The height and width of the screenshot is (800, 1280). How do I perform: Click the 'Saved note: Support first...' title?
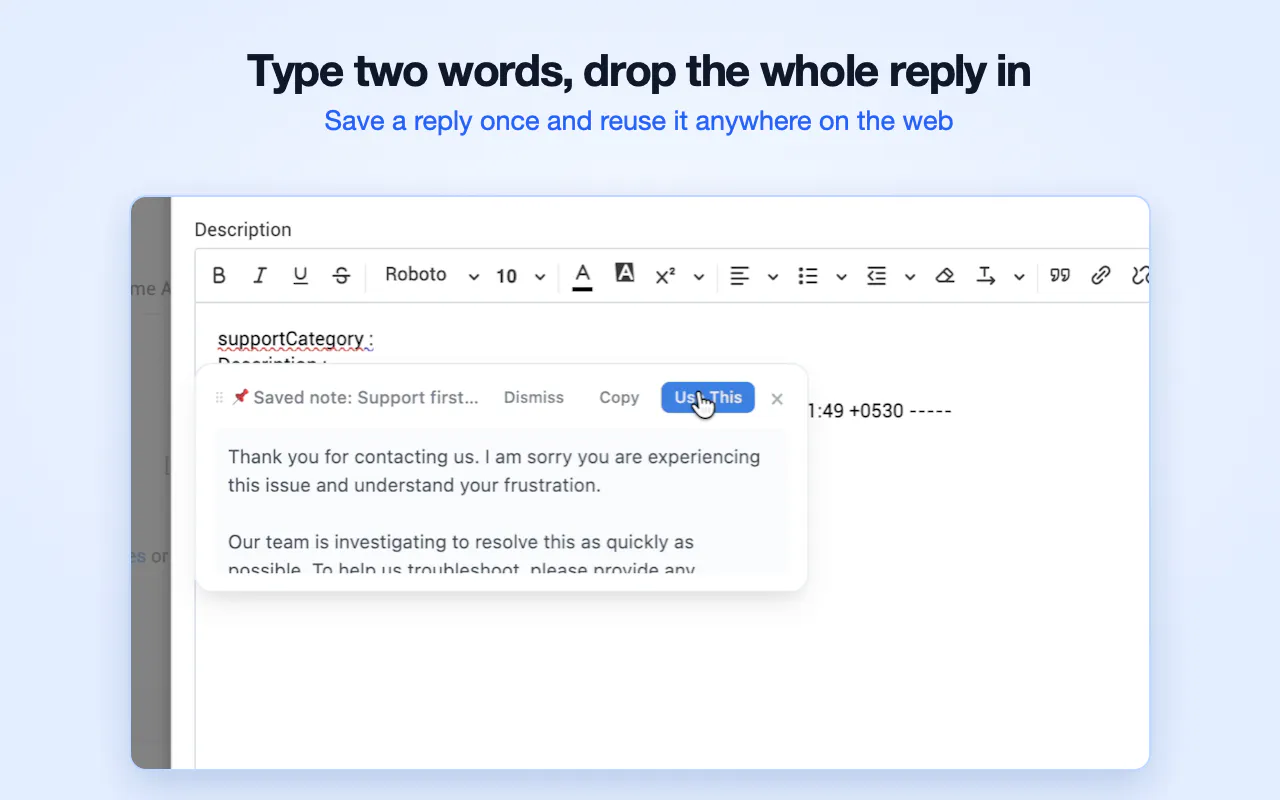pos(366,397)
